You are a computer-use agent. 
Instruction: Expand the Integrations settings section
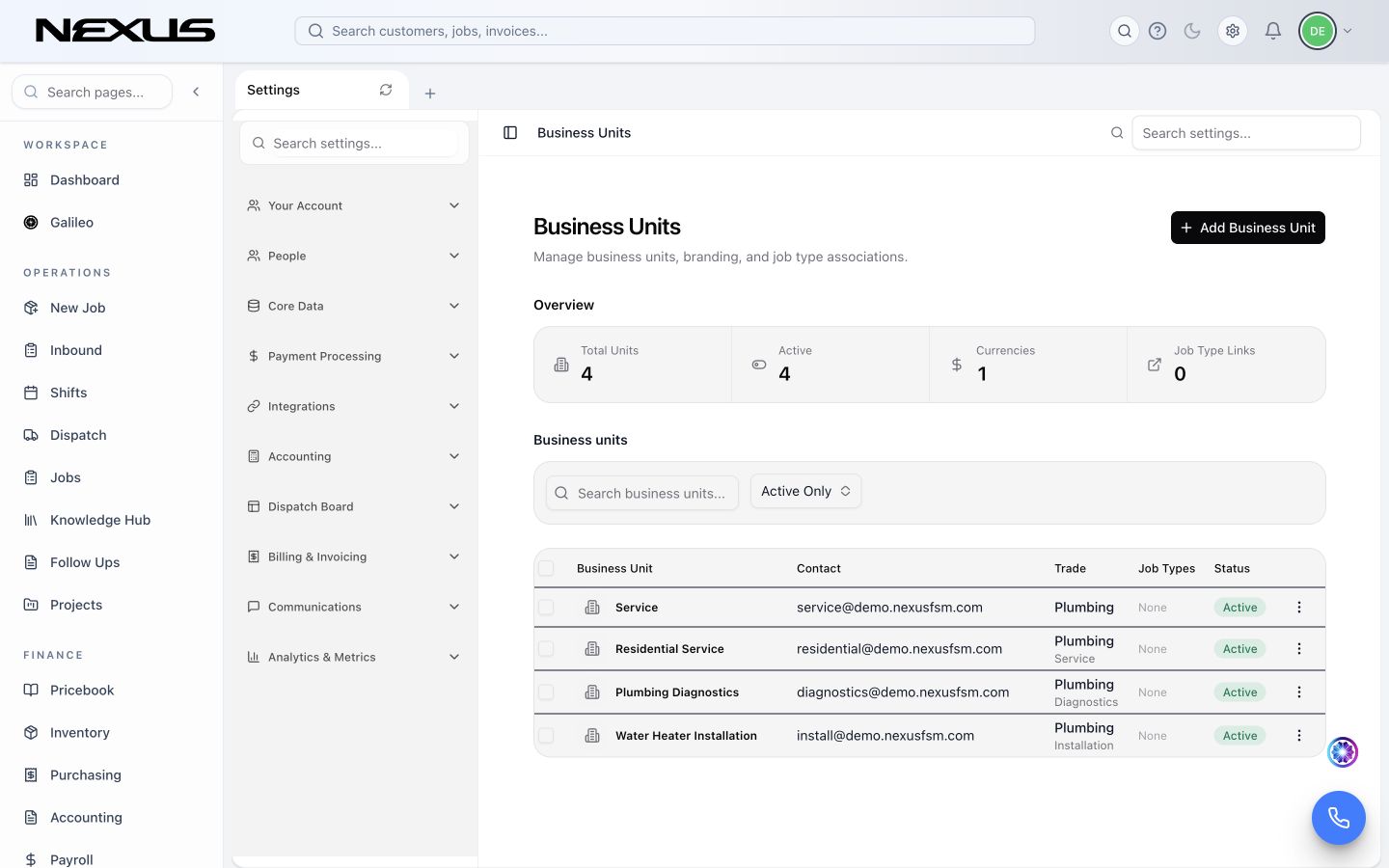(354, 406)
